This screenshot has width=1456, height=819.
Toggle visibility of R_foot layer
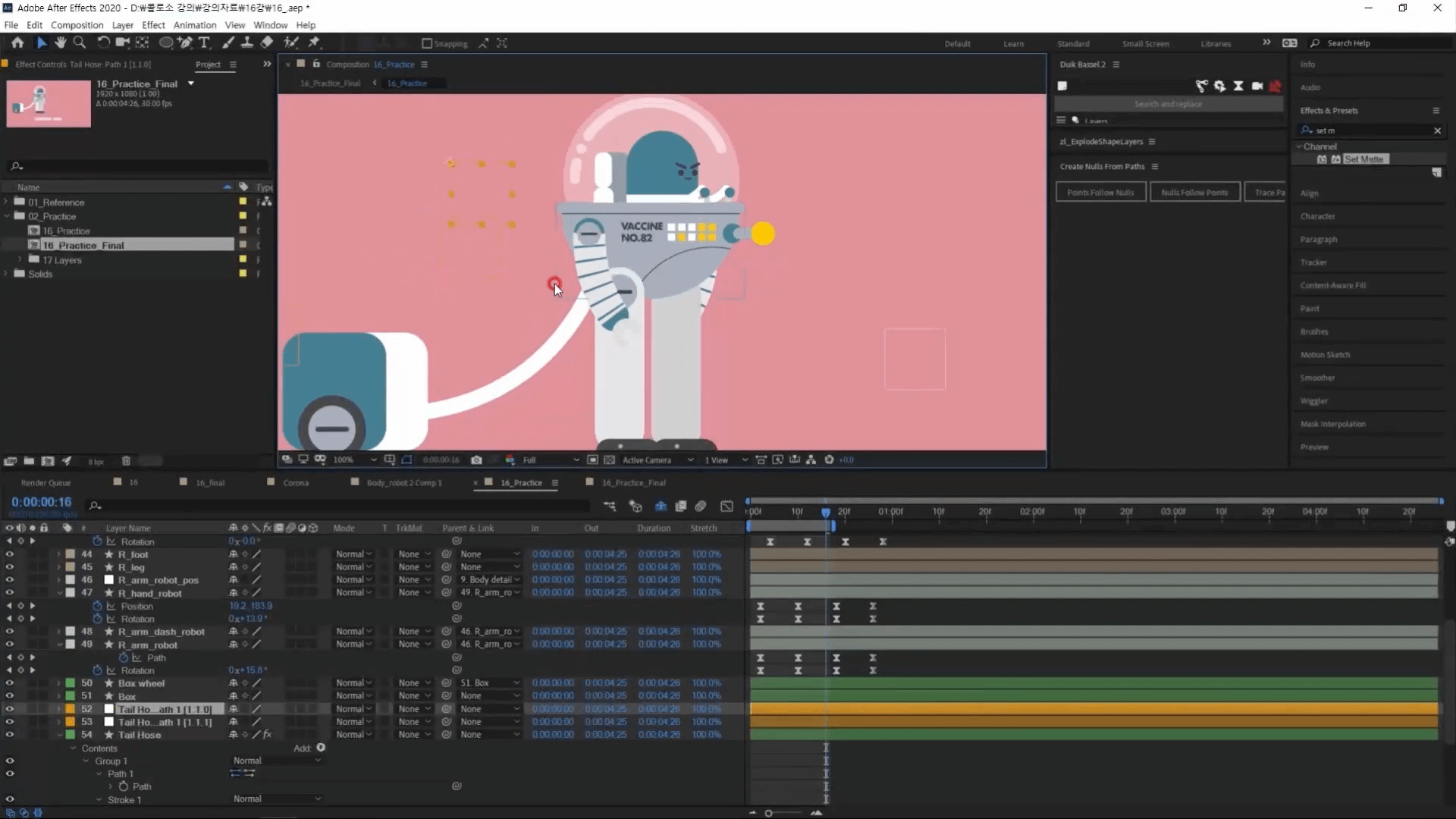[9, 554]
